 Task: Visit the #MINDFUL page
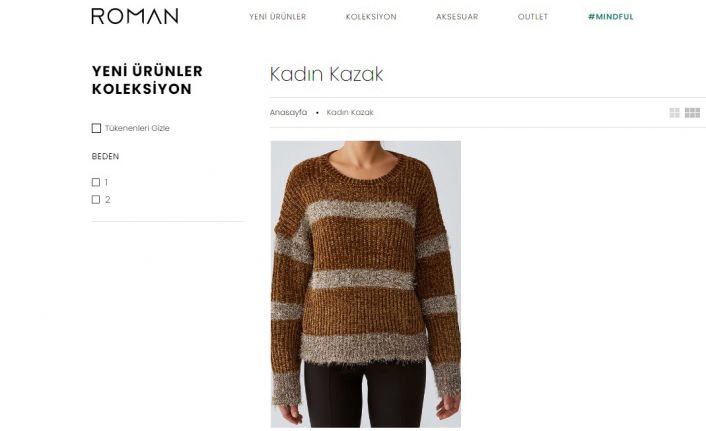tap(611, 17)
